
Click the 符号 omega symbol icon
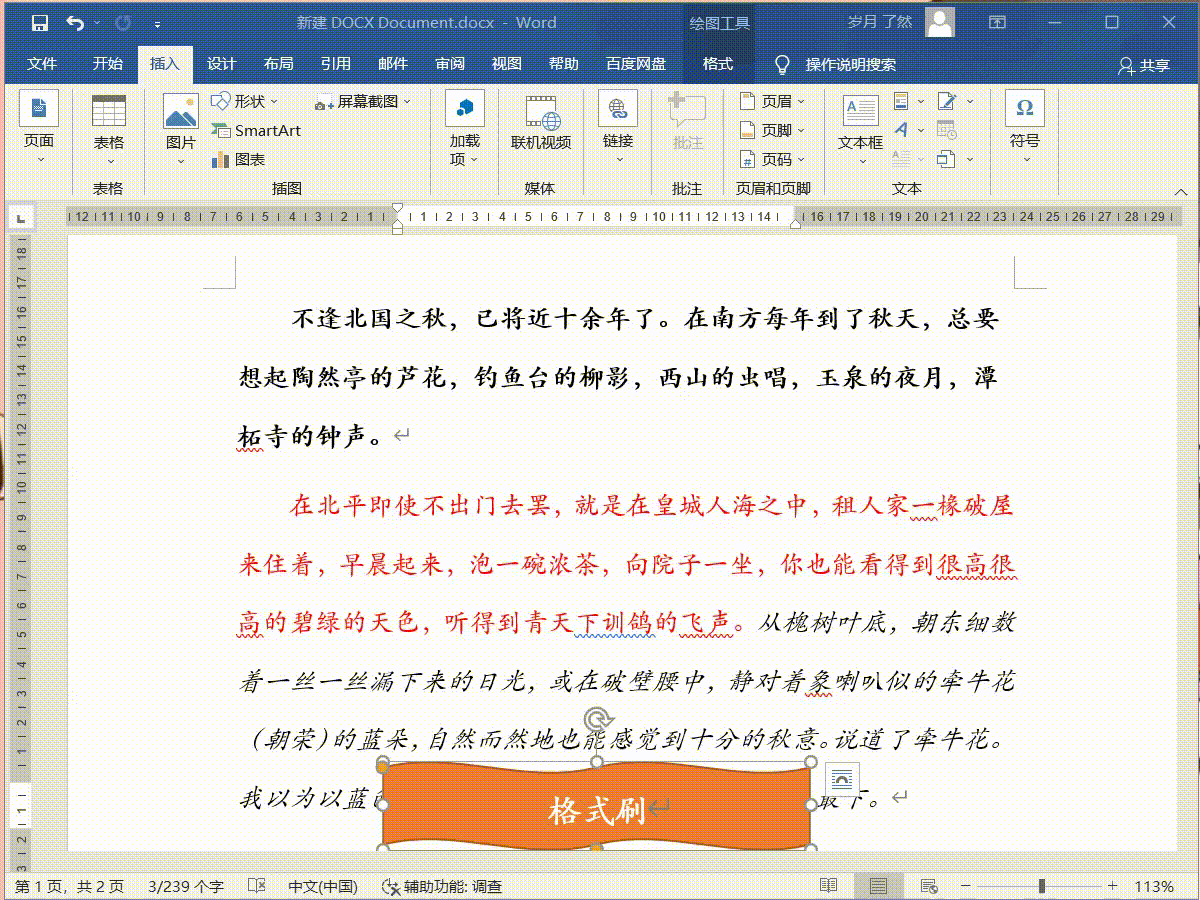click(1025, 107)
